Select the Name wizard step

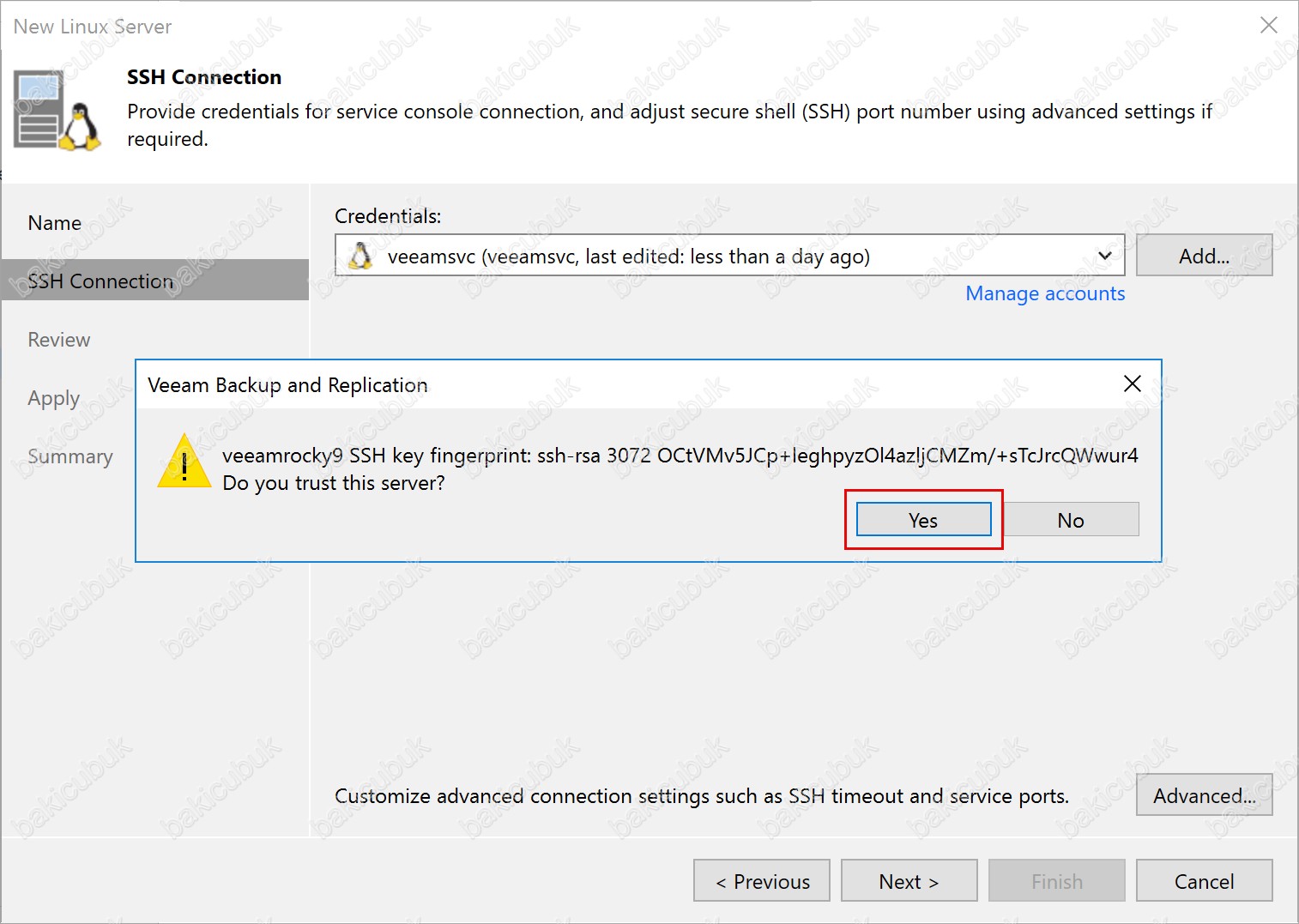tap(55, 223)
